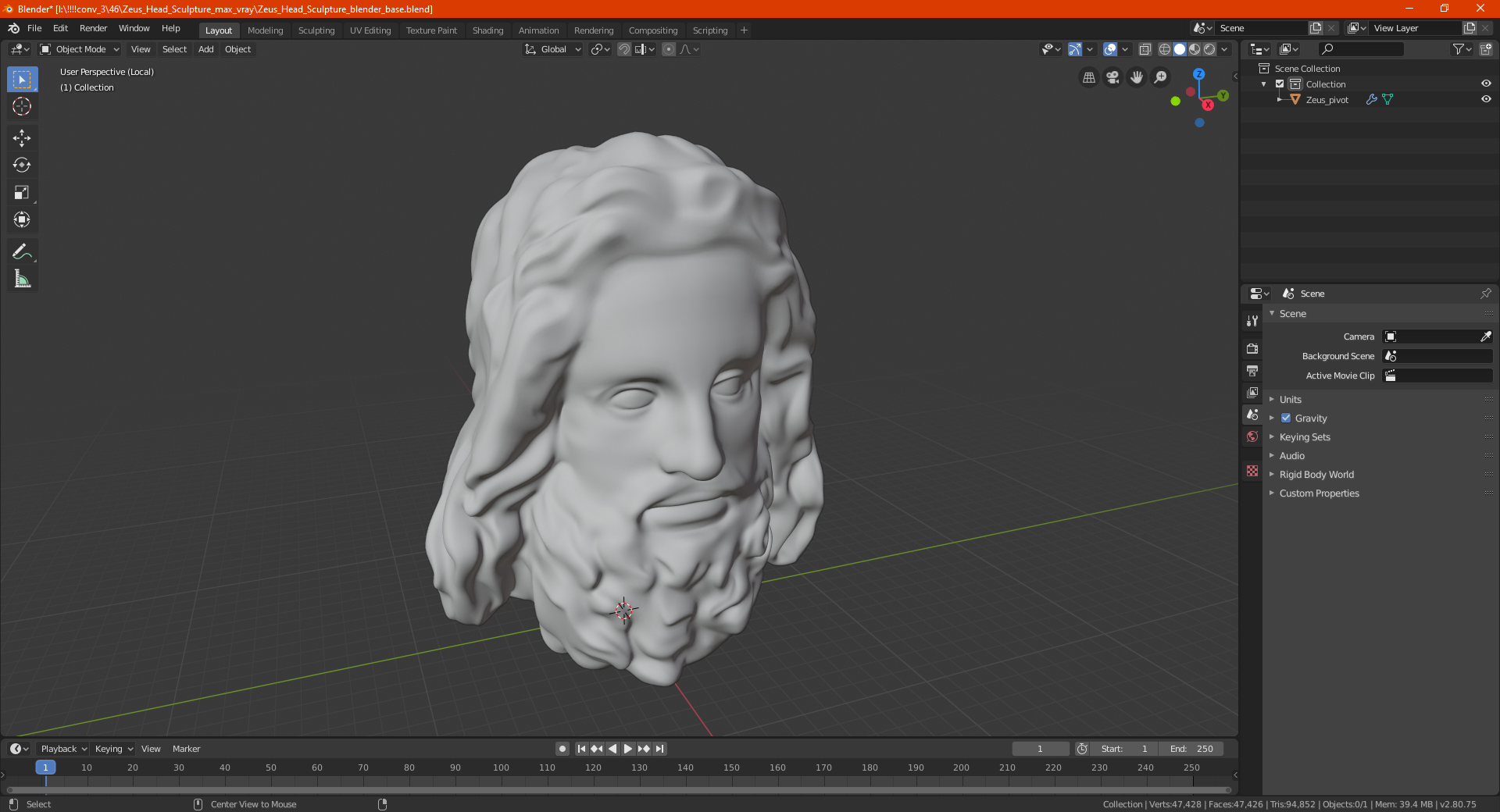Switch to rendered shading mode
The width and height of the screenshot is (1500, 812).
pyautogui.click(x=1209, y=49)
